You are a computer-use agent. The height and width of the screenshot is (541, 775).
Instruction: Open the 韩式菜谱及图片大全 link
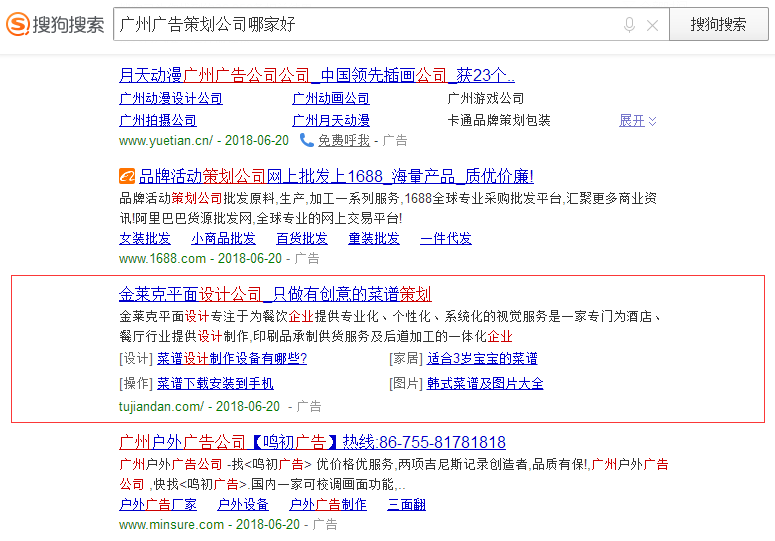click(485, 383)
